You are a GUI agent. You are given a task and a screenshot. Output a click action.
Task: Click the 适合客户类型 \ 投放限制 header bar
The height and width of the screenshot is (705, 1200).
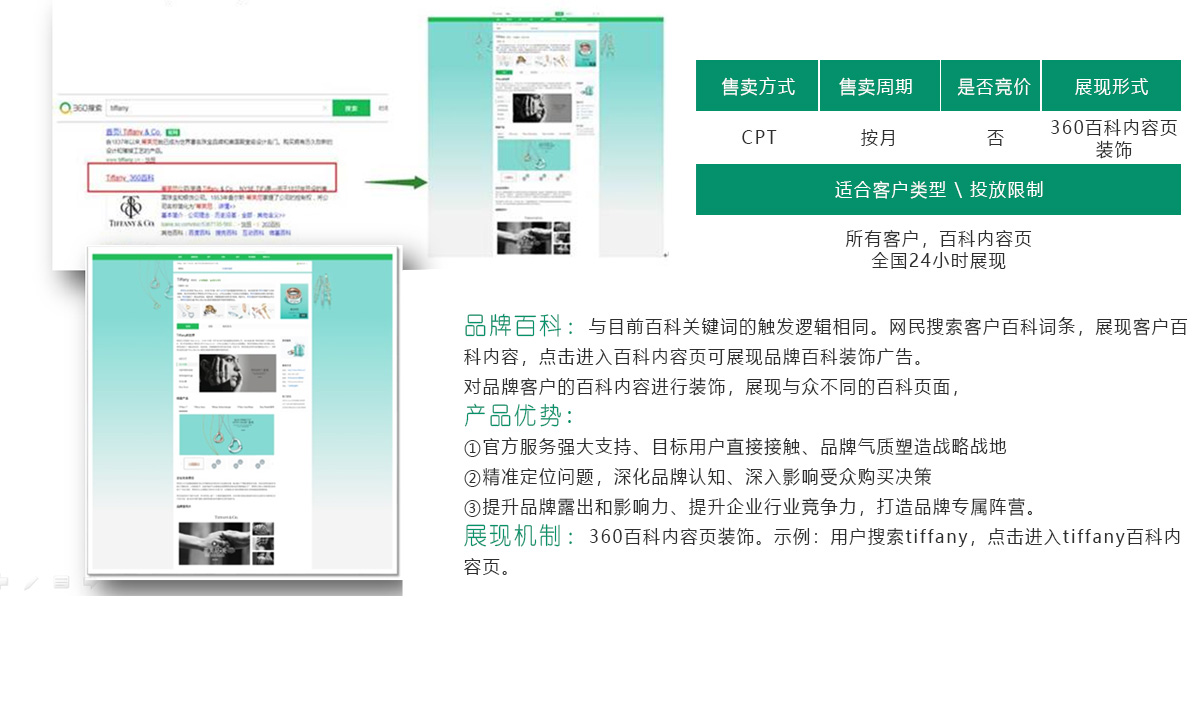click(938, 189)
